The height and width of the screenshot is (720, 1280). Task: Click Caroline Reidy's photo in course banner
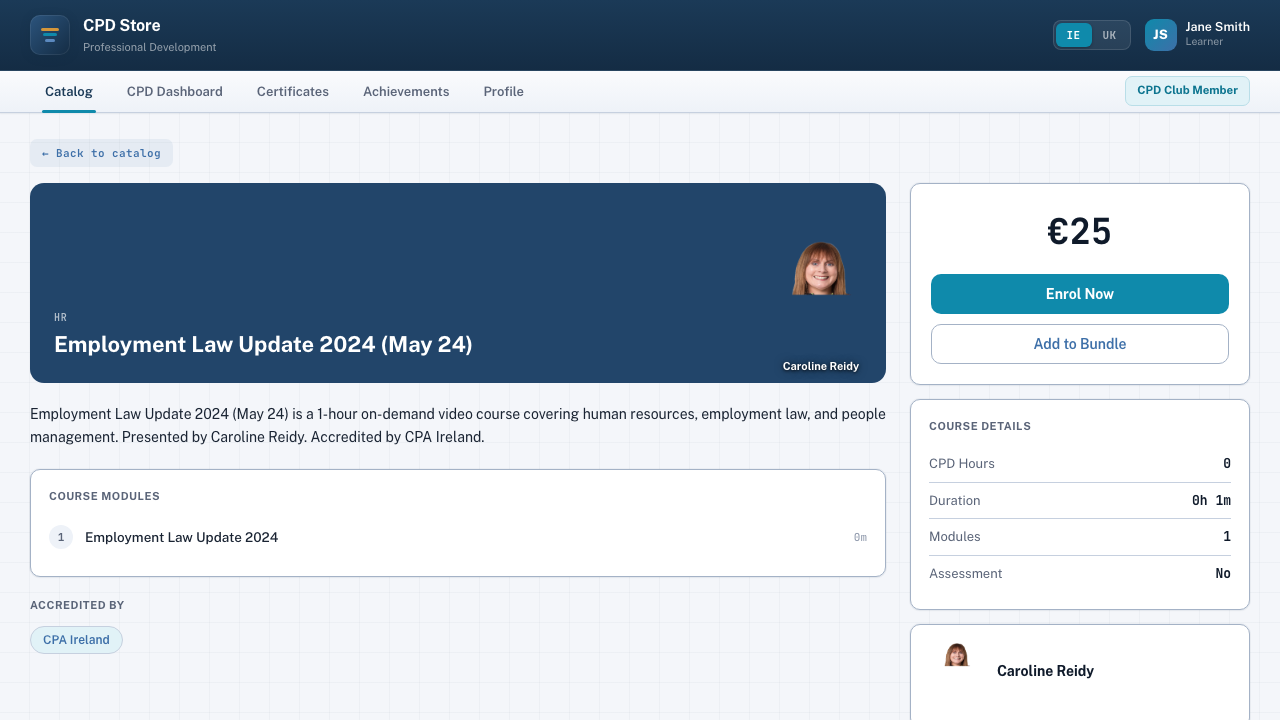tap(819, 268)
